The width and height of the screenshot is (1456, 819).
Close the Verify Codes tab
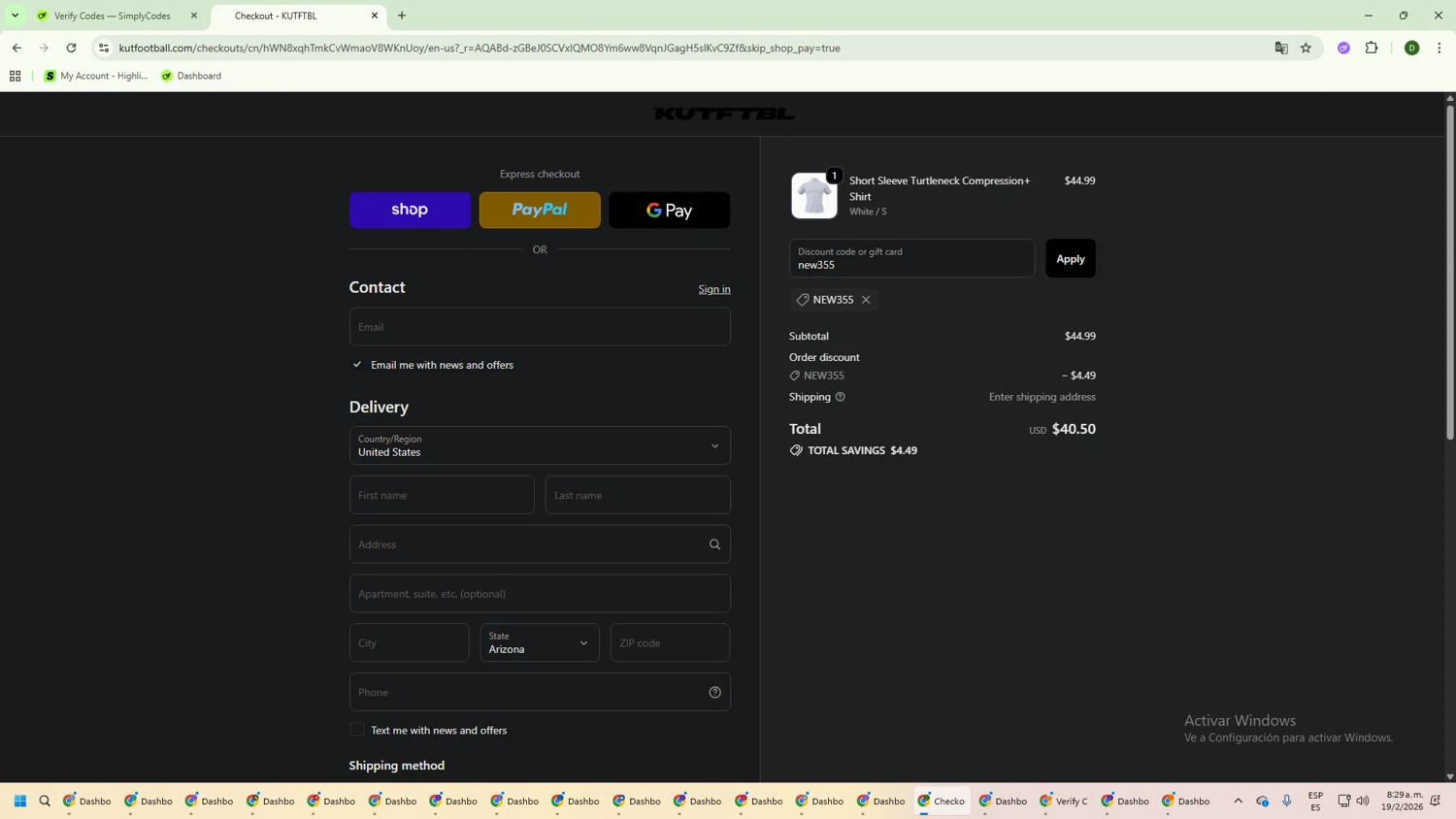pyautogui.click(x=194, y=16)
